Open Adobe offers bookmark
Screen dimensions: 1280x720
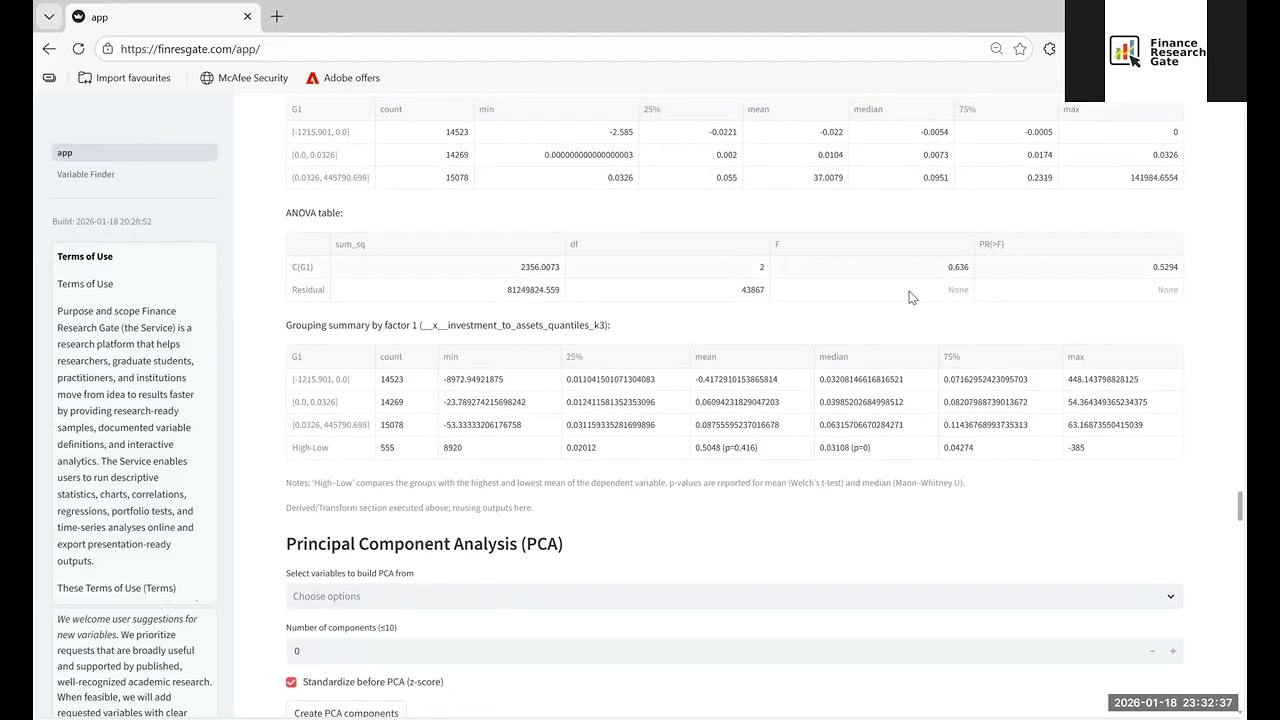(x=343, y=78)
